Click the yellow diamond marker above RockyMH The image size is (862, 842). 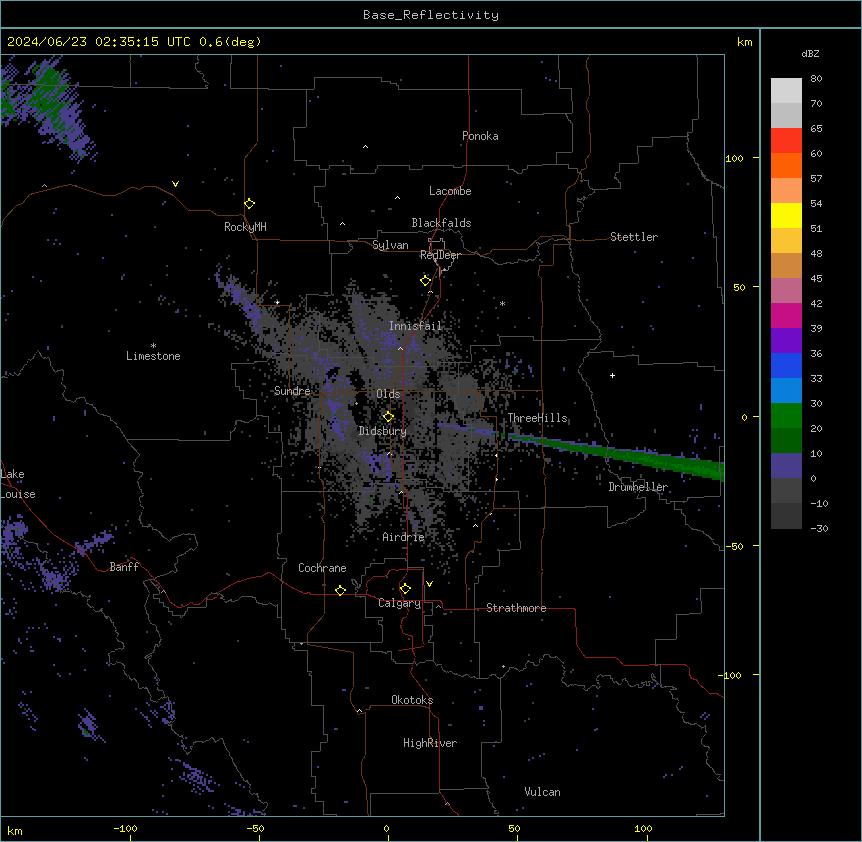[250, 204]
